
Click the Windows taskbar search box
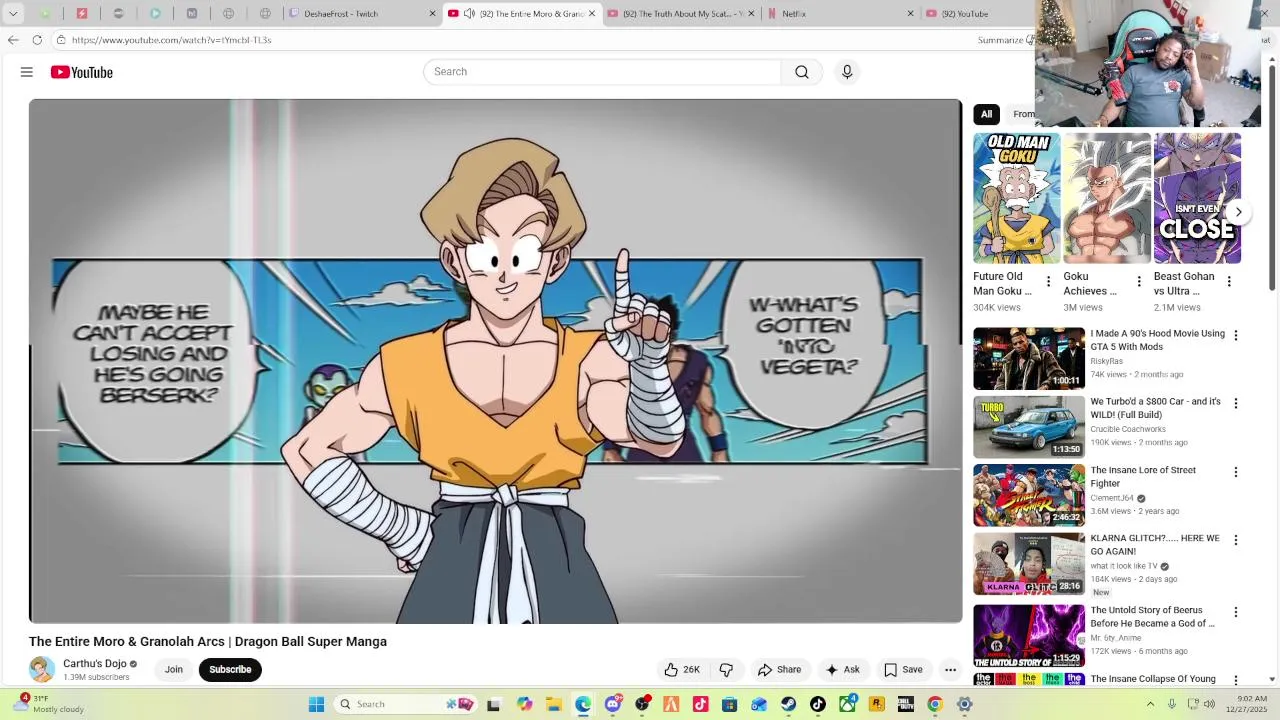click(x=405, y=704)
